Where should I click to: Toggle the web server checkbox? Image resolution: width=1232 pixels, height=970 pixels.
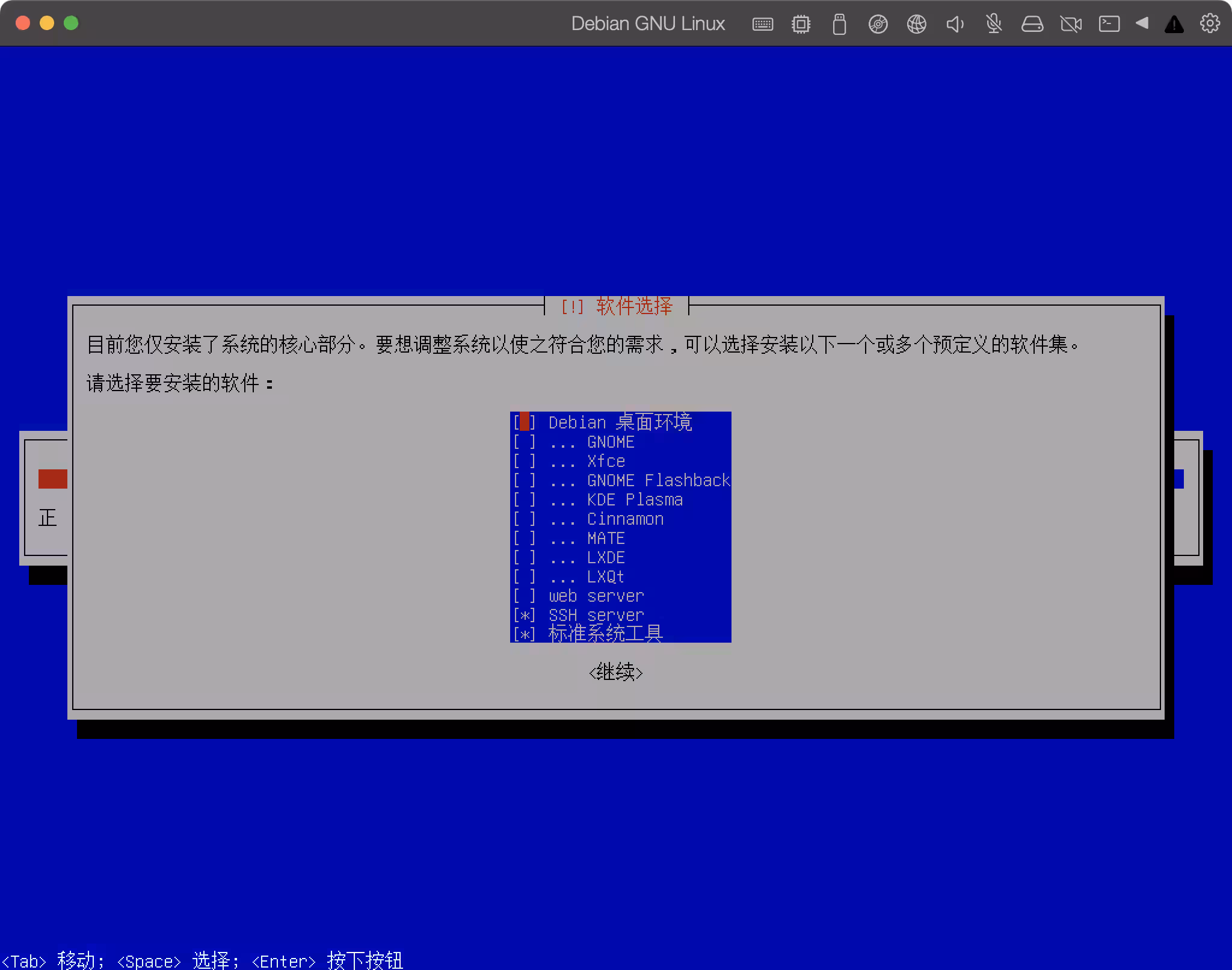[525, 596]
